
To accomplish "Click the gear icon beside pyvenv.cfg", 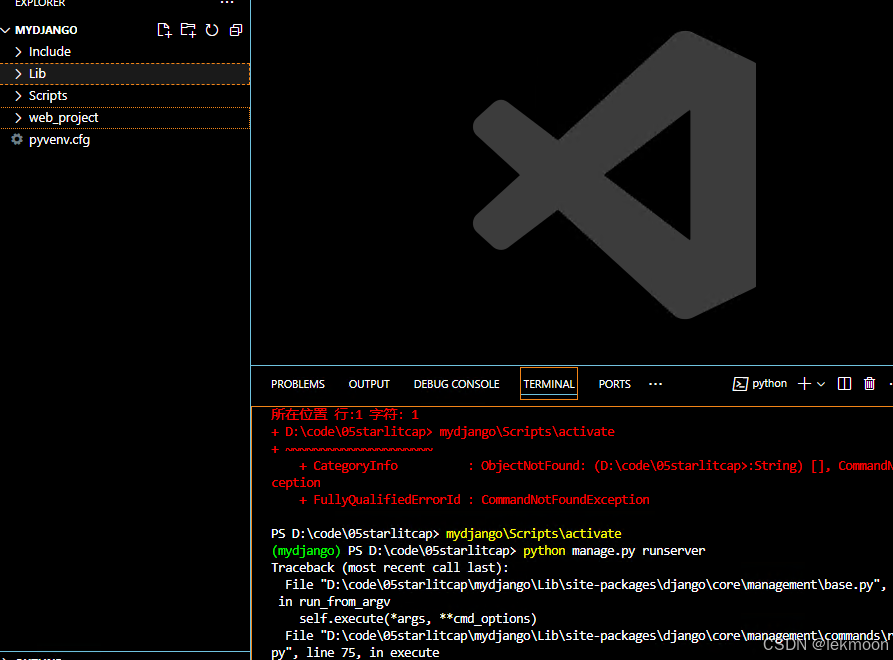I will click(17, 140).
